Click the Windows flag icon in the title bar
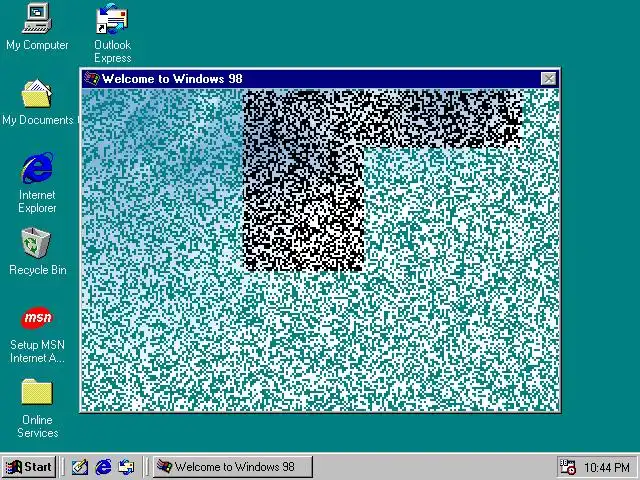The image size is (640, 480). pyautogui.click(x=91, y=78)
